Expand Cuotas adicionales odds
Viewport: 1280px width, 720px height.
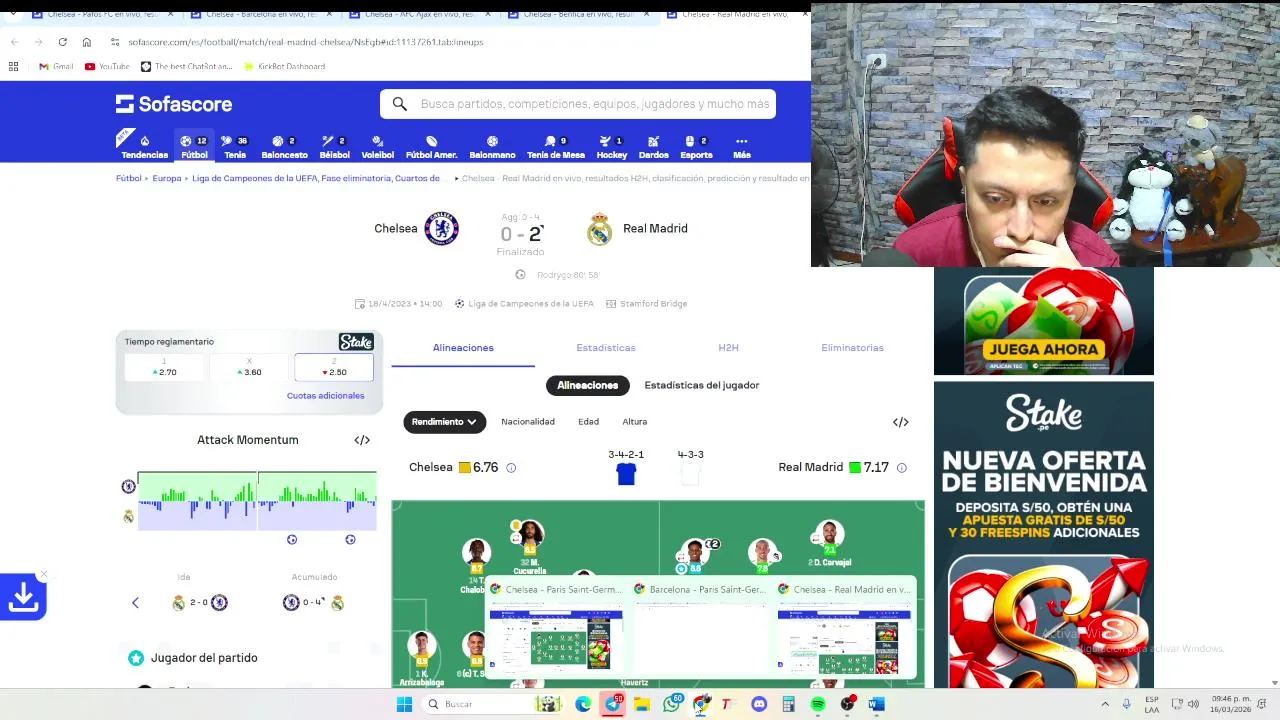tap(325, 396)
